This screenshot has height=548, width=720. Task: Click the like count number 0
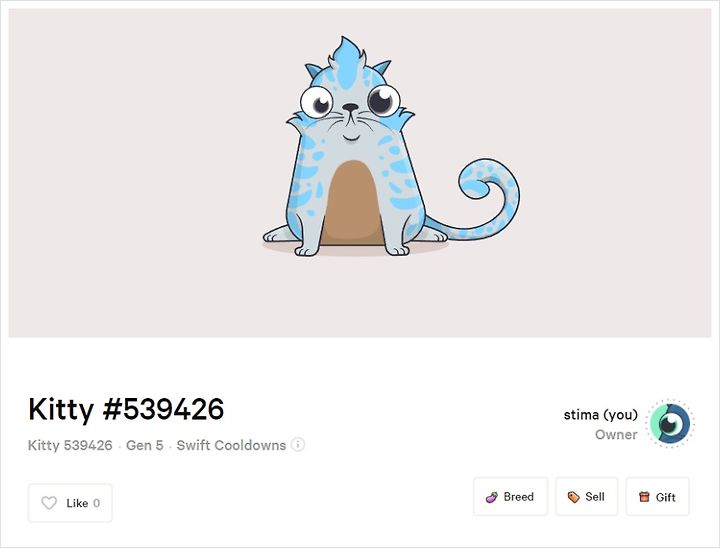[x=96, y=503]
